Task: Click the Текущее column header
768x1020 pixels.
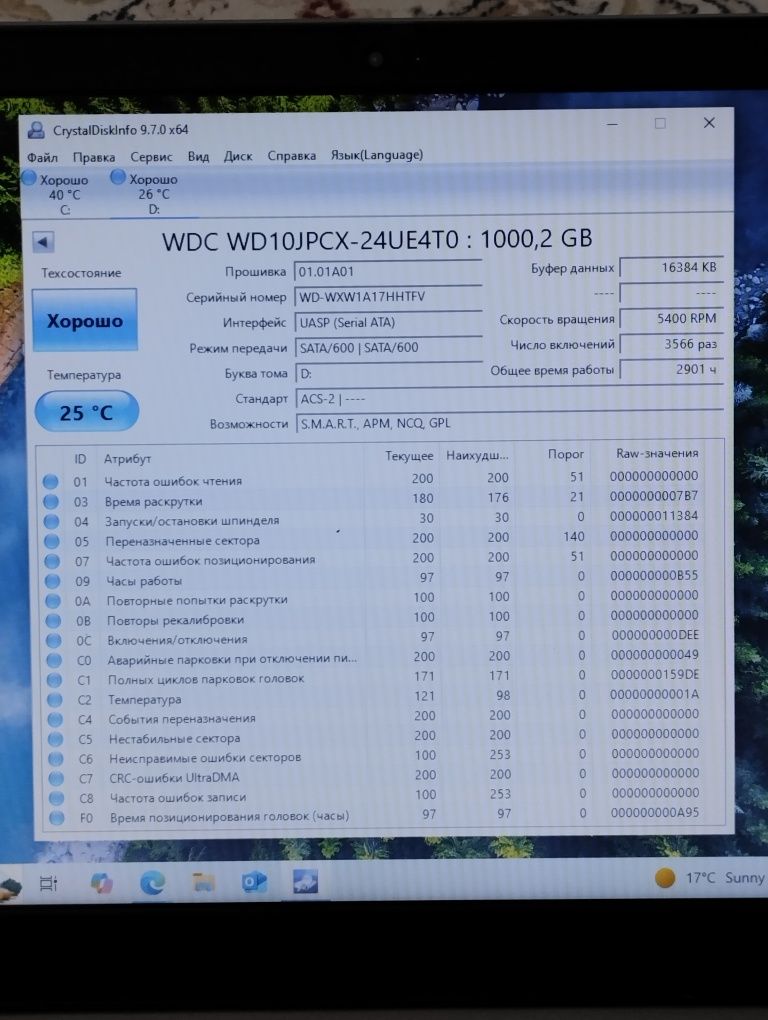Action: tap(409, 456)
